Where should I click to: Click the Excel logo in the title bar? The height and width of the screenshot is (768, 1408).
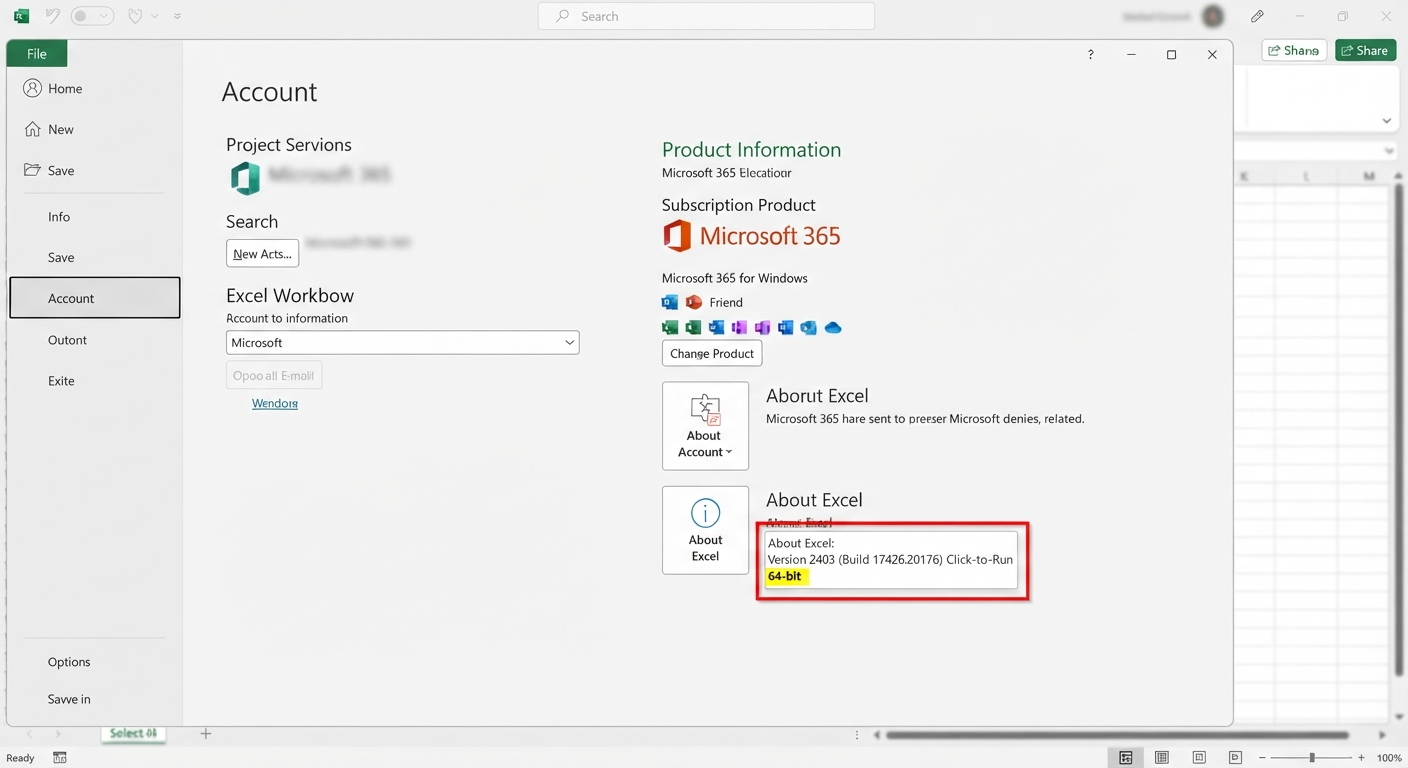(x=21, y=16)
